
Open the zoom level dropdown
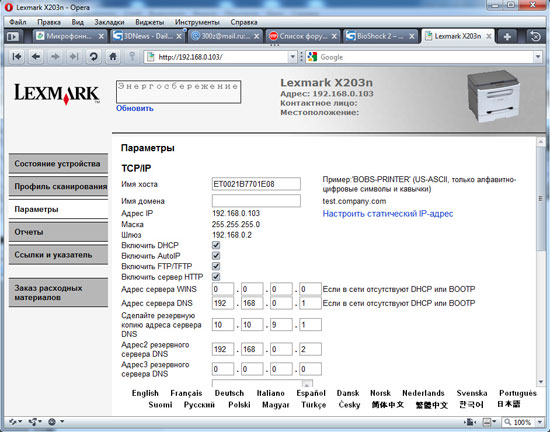click(539, 422)
